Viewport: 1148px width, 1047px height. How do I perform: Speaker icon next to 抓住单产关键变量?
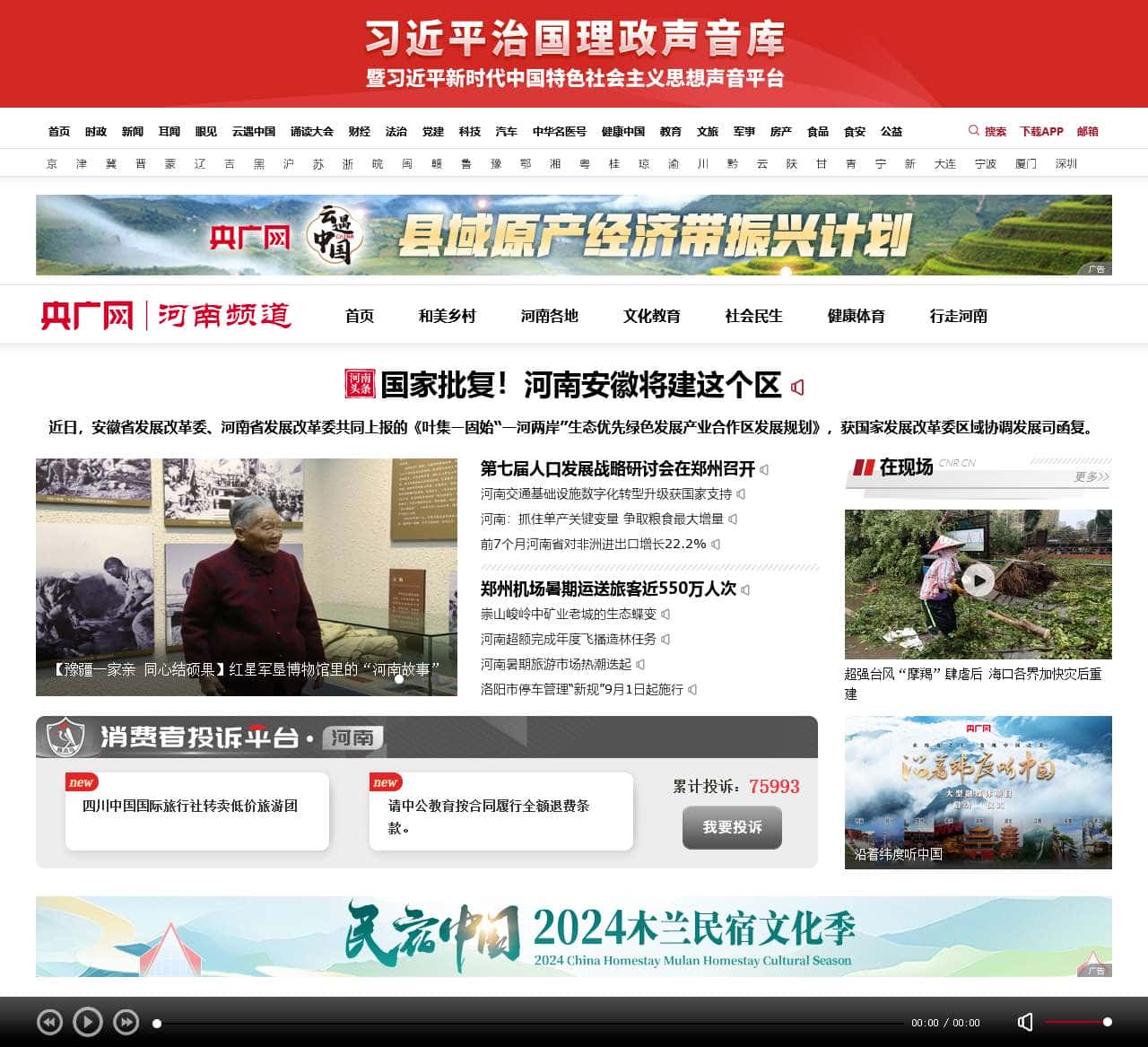coord(733,519)
